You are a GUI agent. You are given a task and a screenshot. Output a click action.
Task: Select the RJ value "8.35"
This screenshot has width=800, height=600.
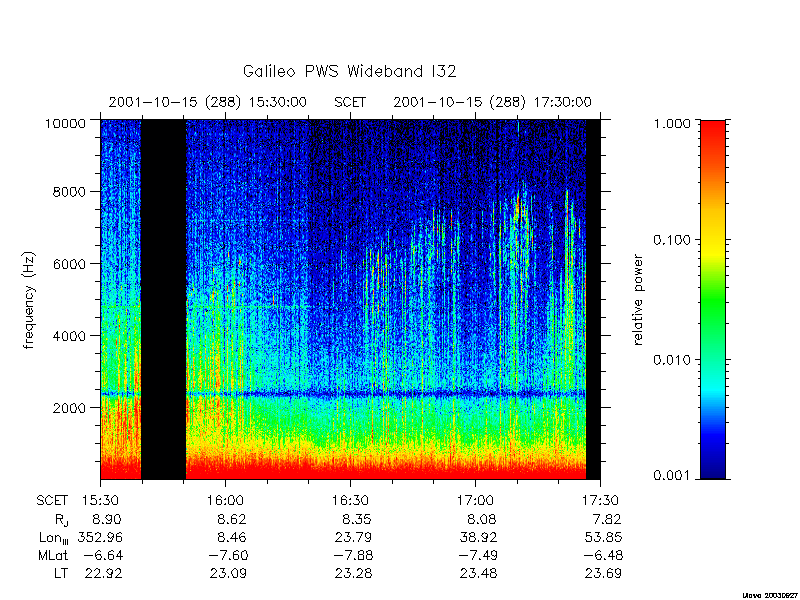point(356,519)
